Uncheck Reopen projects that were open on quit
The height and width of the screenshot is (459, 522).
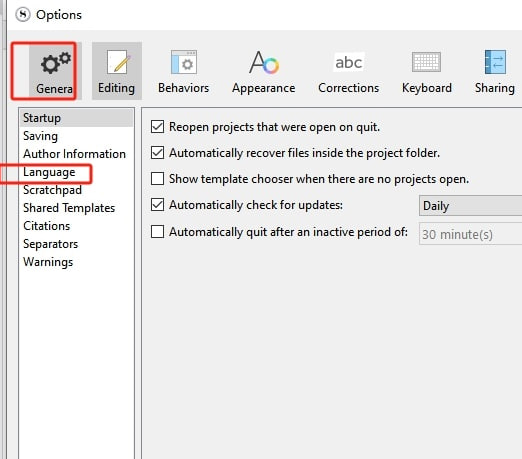click(157, 127)
